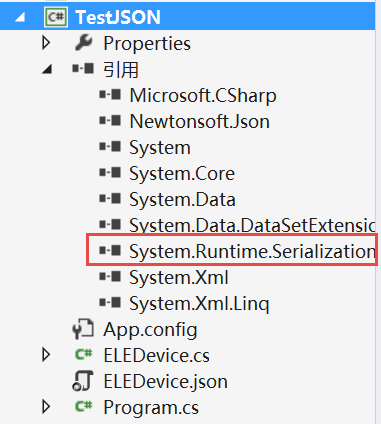Expand the ELEDevice.cs node arrow
This screenshot has height=424, width=381.
pos(46,355)
